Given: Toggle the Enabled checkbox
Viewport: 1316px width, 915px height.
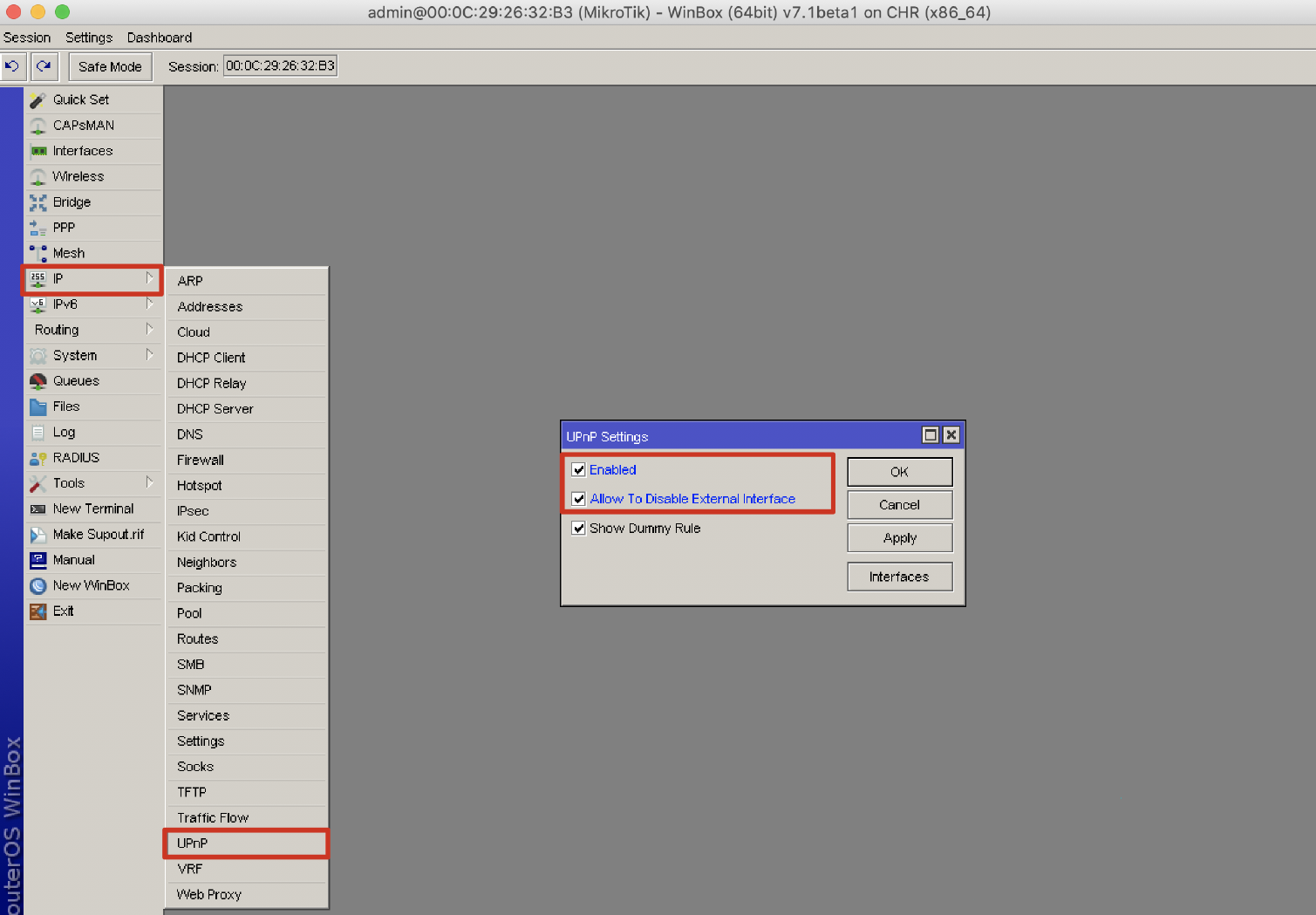Looking at the screenshot, I should click(x=578, y=469).
